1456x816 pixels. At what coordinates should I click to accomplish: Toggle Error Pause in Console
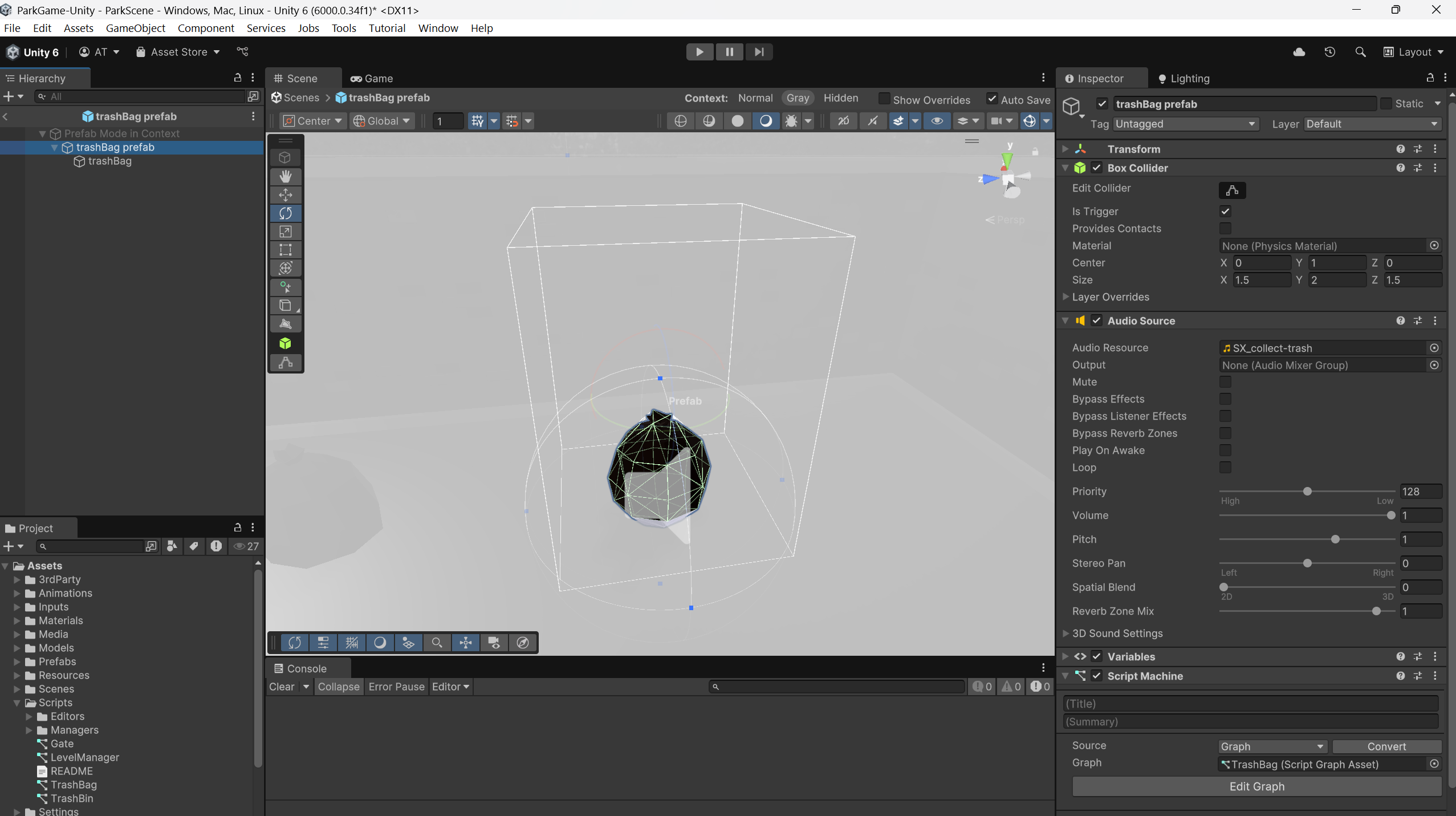pos(396,687)
